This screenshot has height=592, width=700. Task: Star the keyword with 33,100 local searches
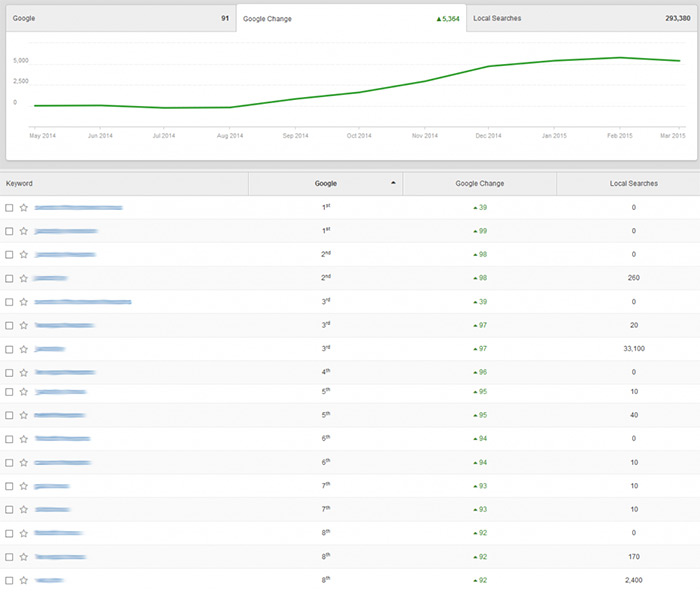(x=23, y=349)
